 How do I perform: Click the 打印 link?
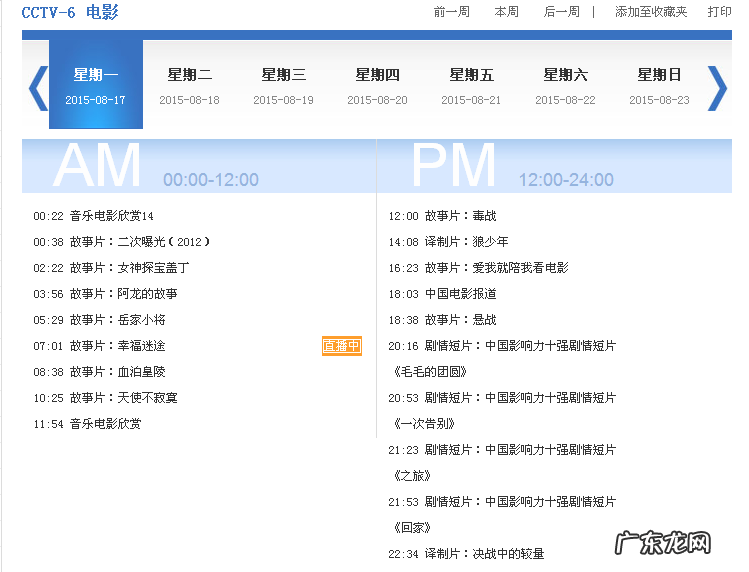point(719,12)
